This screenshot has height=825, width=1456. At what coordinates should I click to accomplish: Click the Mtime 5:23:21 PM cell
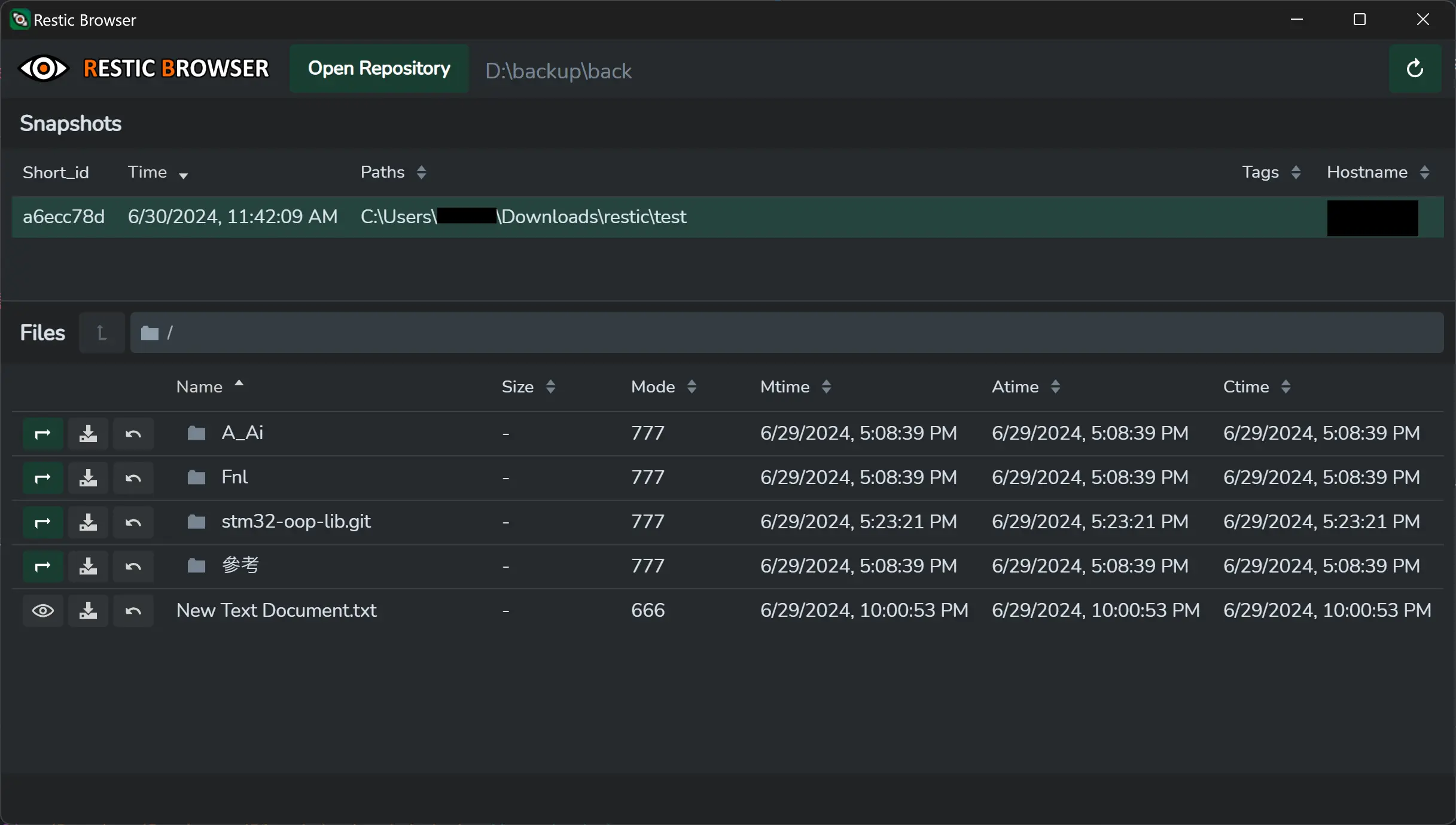pos(858,522)
